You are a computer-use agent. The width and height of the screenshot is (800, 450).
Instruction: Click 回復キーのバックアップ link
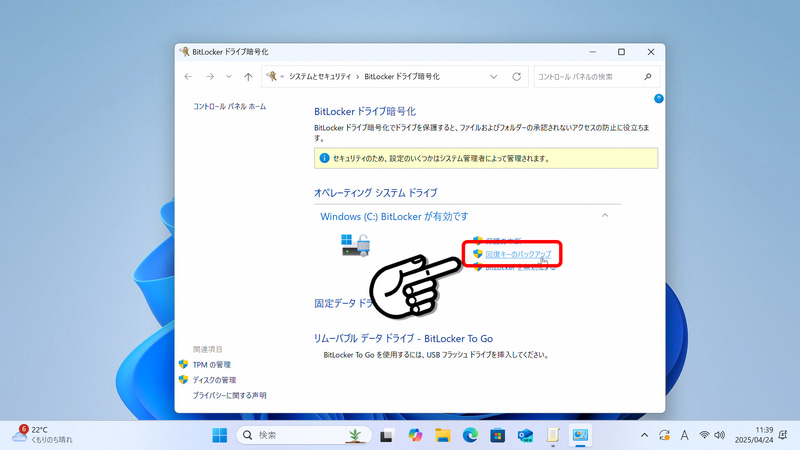[518, 254]
